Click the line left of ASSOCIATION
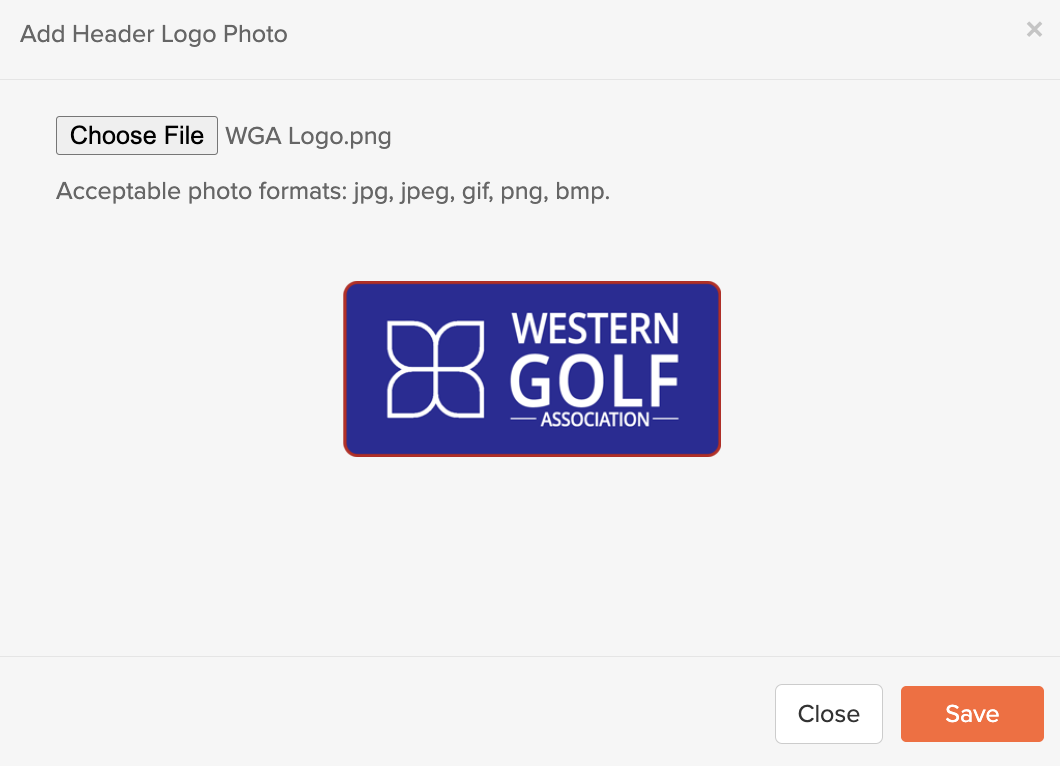1060x766 pixels. pos(523,420)
